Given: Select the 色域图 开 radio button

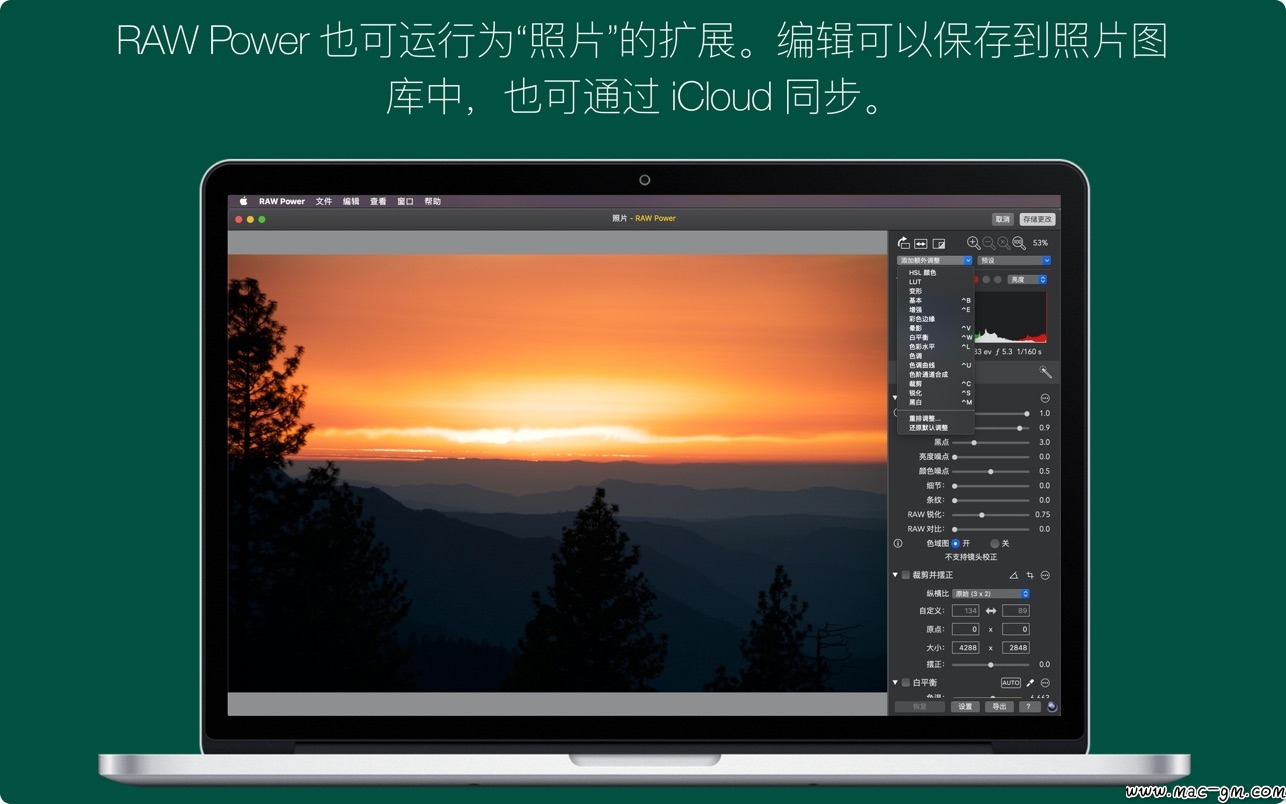Looking at the screenshot, I should click(x=956, y=543).
